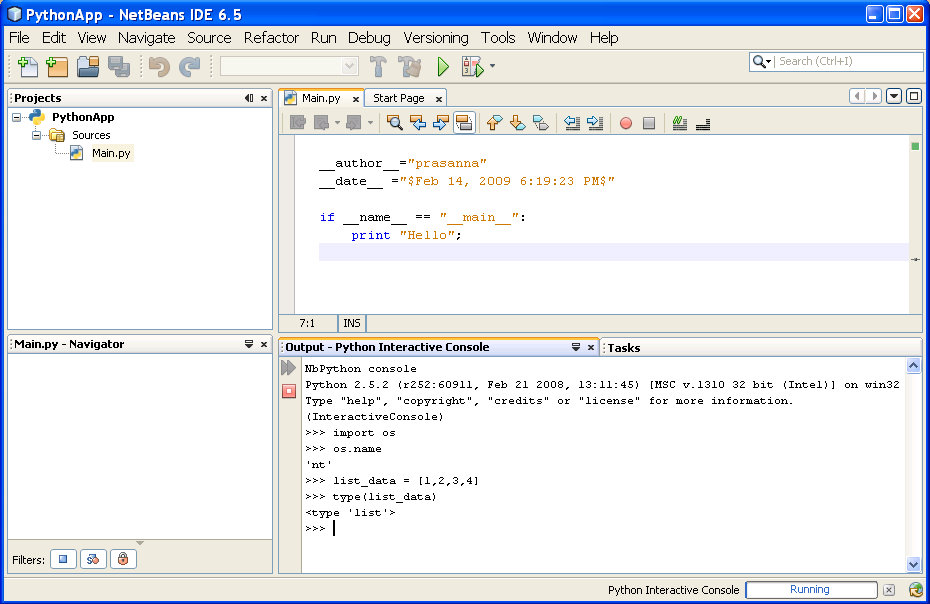
Task: Select Main.py in the Projects tree
Action: (x=111, y=153)
